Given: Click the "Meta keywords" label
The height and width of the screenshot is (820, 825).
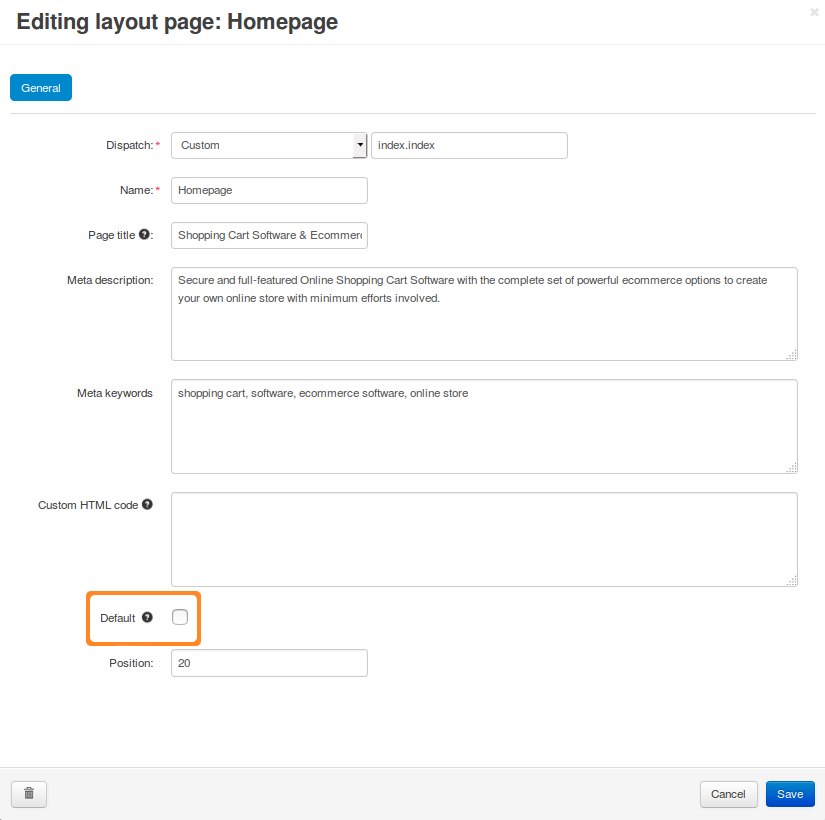Looking at the screenshot, I should tap(115, 393).
